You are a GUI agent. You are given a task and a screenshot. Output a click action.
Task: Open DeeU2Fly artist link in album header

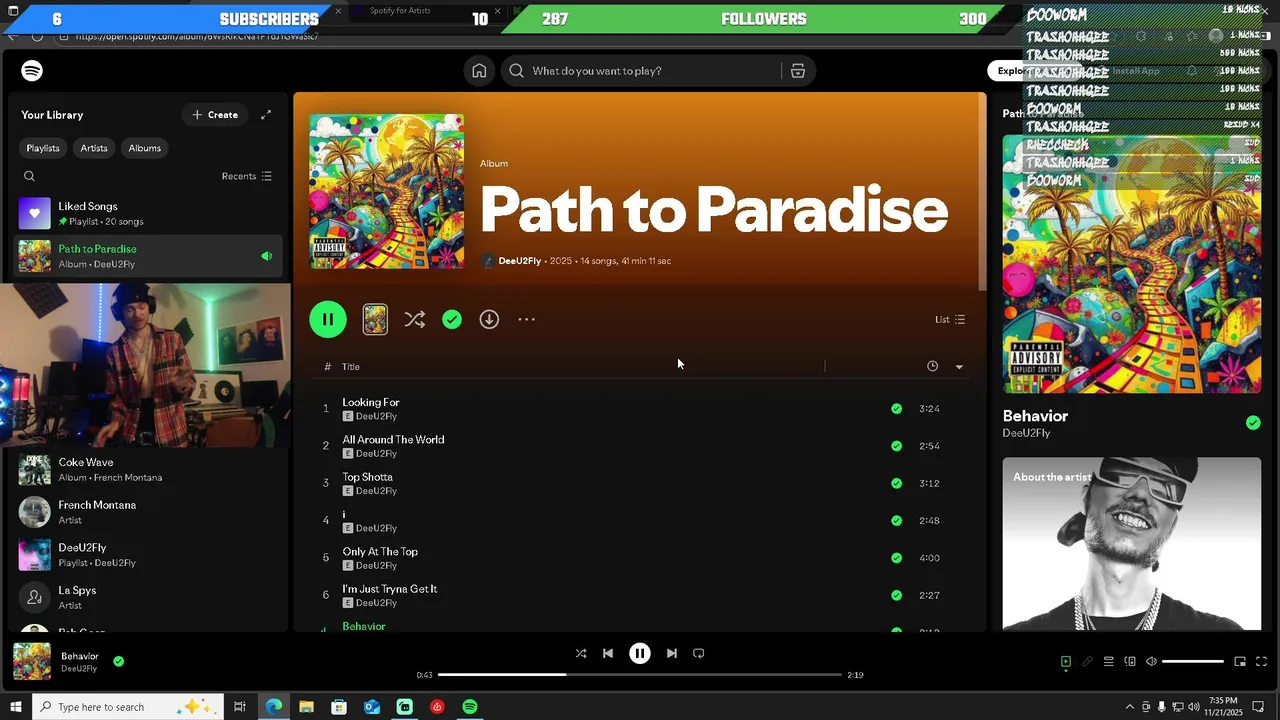pyautogui.click(x=519, y=261)
